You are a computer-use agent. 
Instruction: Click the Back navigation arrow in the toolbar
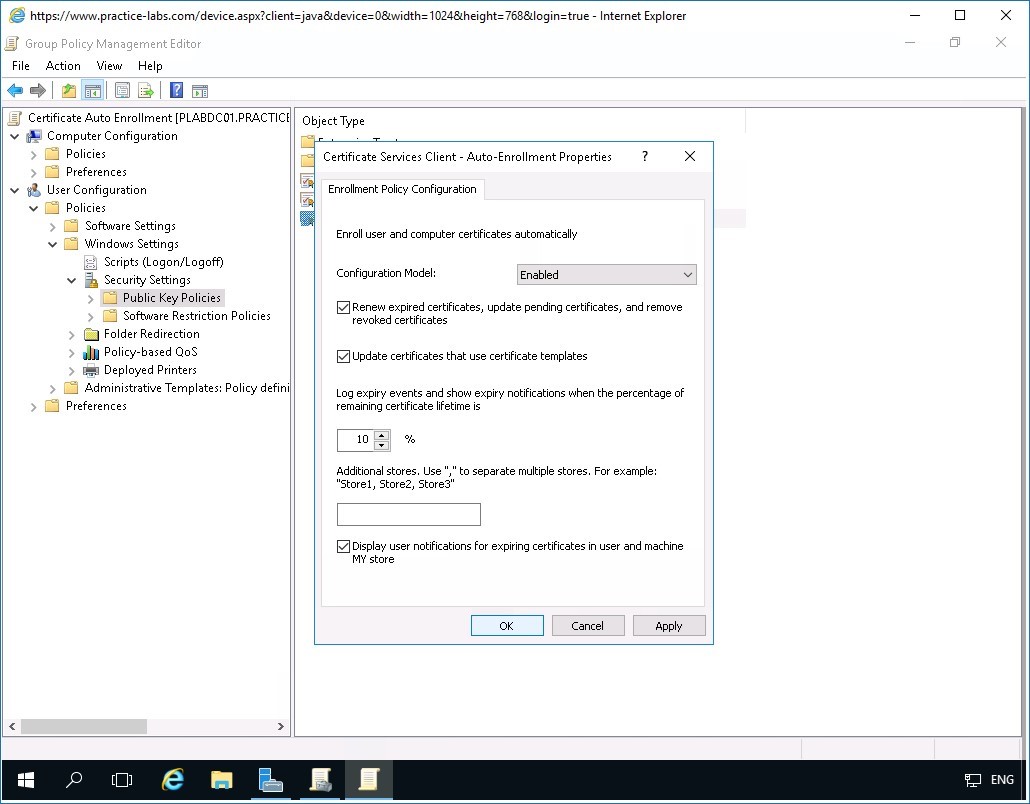click(14, 90)
